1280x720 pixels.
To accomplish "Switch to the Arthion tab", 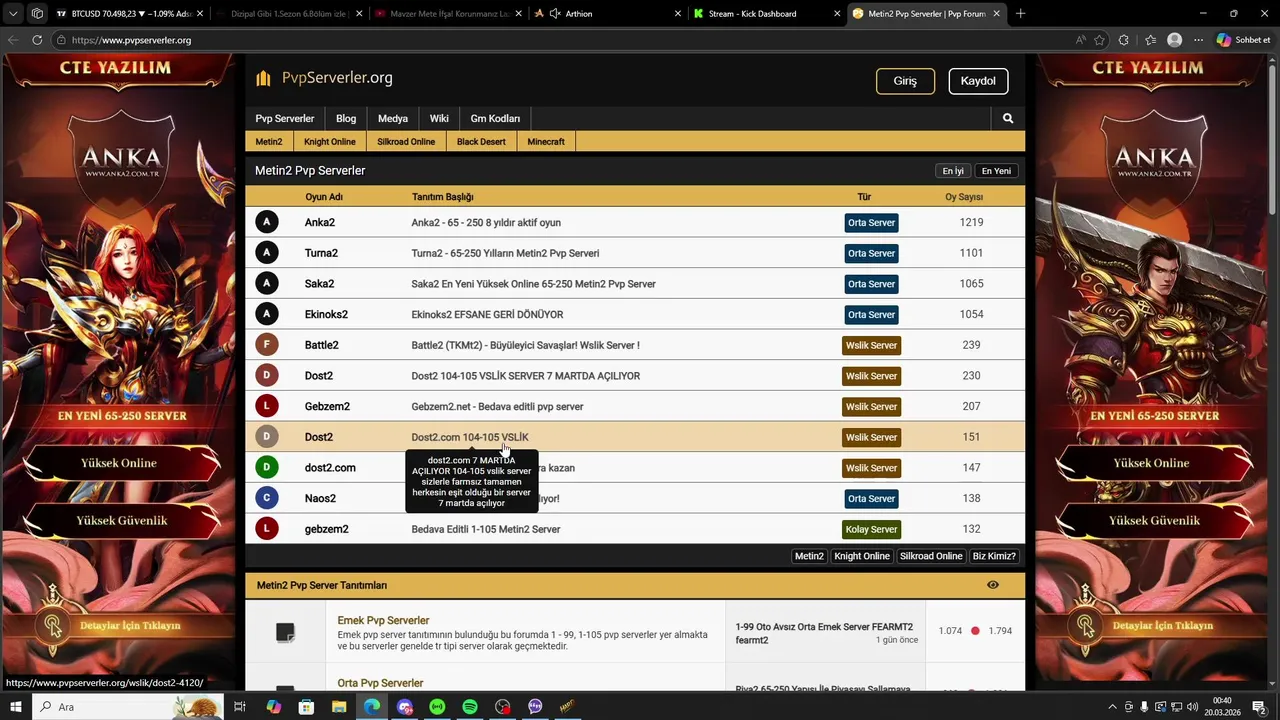I will click(608, 14).
